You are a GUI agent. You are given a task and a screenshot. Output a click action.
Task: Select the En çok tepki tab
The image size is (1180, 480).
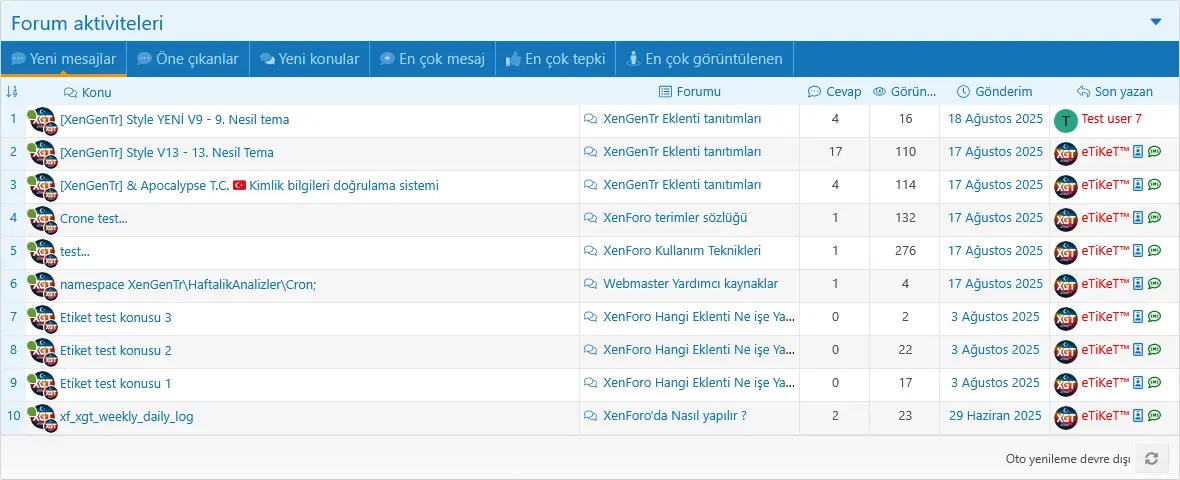[x=556, y=59]
